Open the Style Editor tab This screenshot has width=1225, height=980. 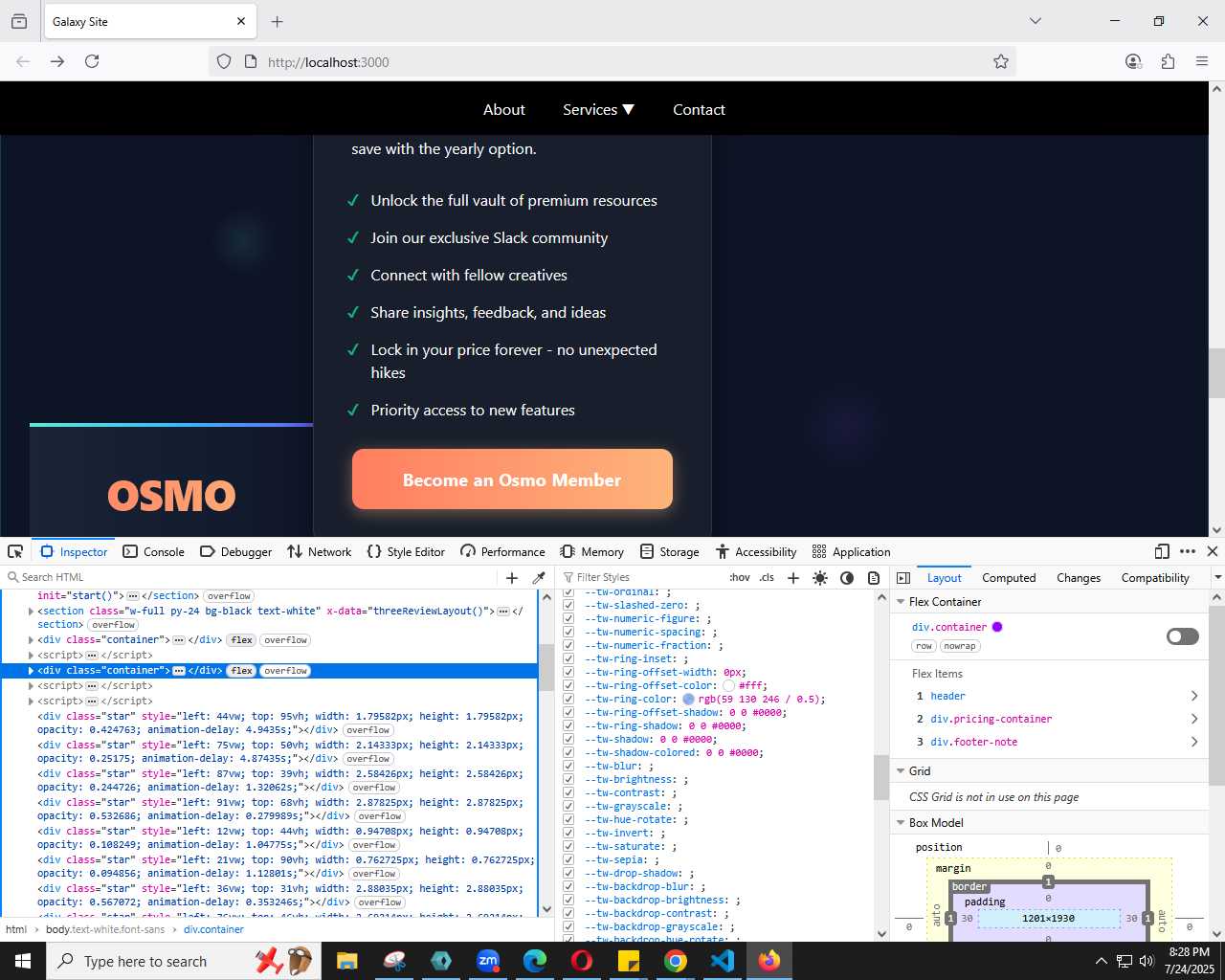(406, 551)
